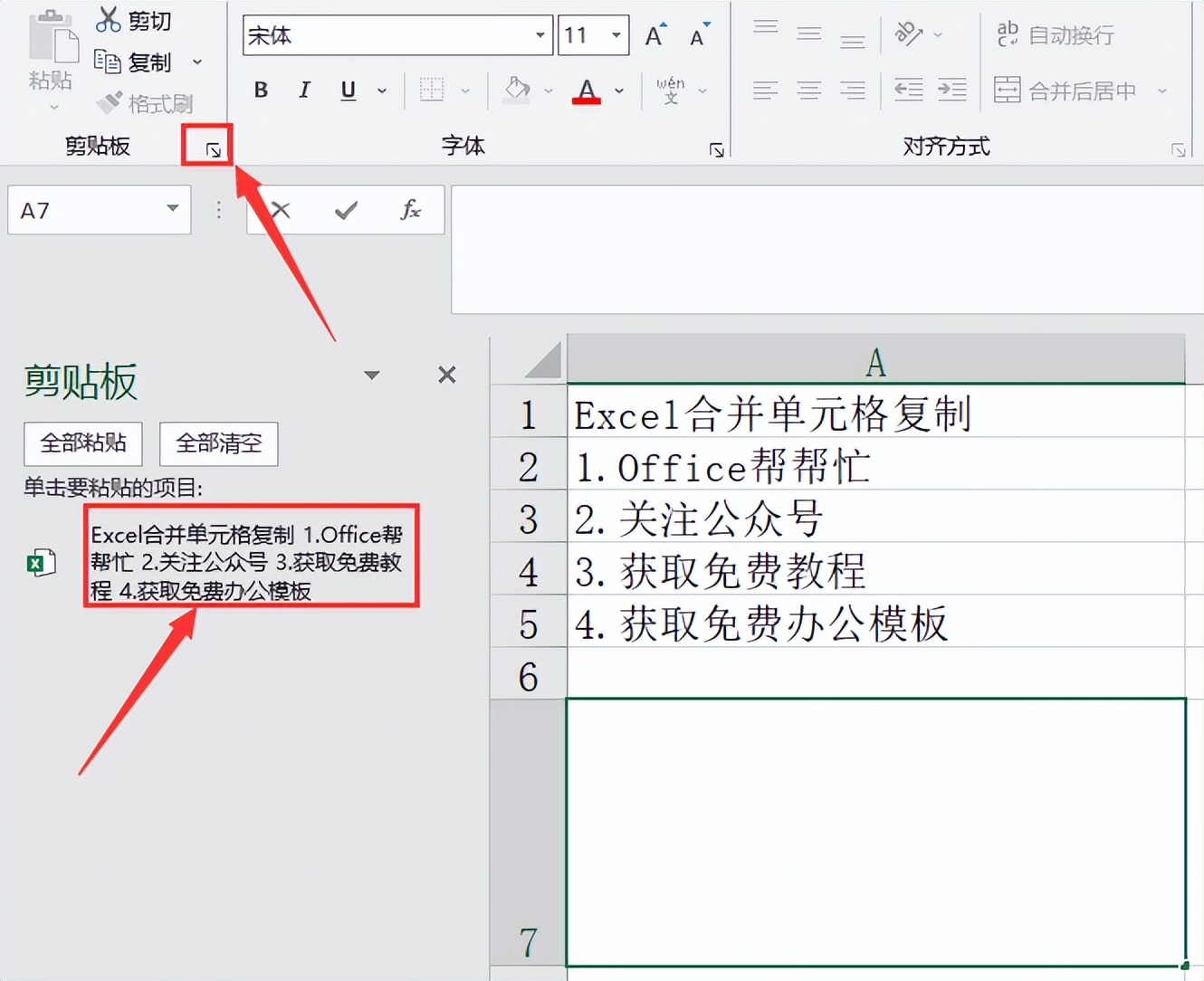Close the 剪贴板 pane
Viewport: 1204px width, 981px height.
tap(447, 375)
